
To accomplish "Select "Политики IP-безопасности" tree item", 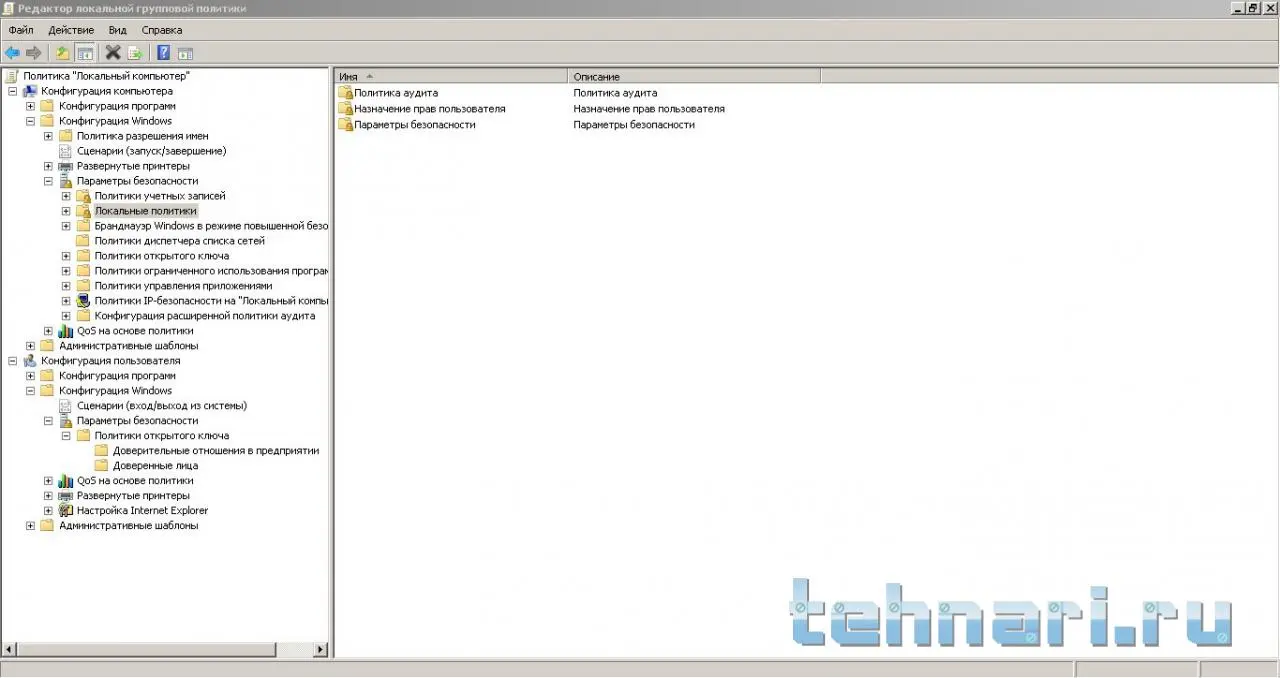I will pyautogui.click(x=211, y=301).
